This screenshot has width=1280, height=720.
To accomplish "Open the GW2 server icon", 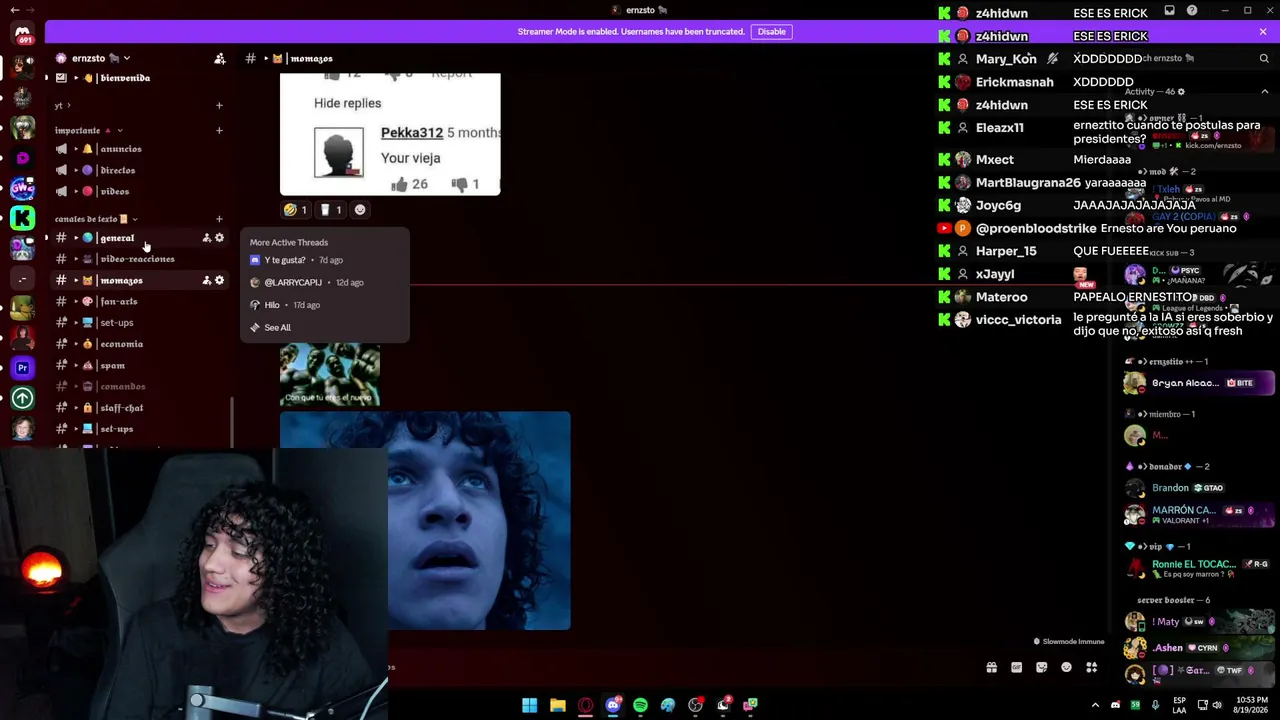I will 22,187.
